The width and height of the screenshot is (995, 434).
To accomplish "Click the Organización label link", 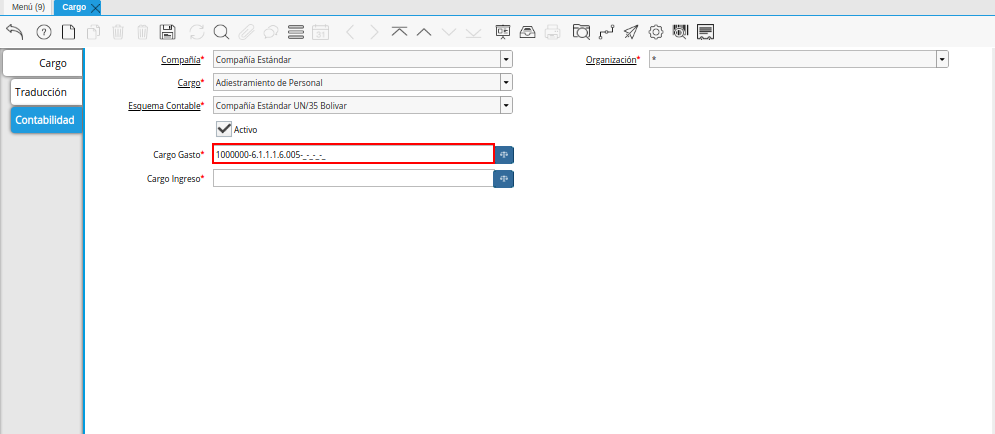I will tap(610, 60).
